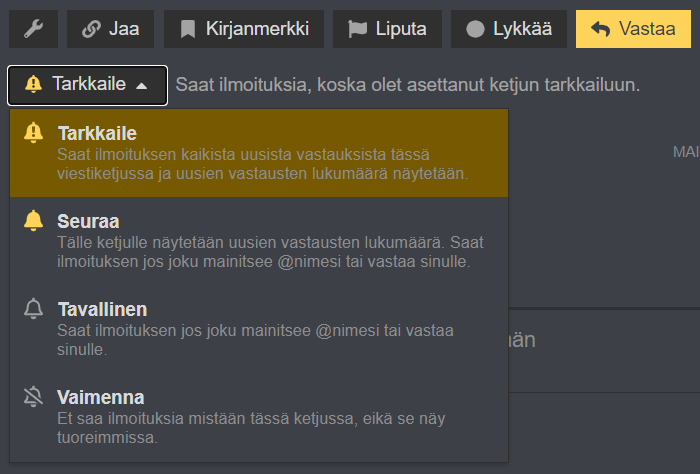Collapse the Tarkkaile notification dropdown
This screenshot has width=700, height=474.
(87, 85)
